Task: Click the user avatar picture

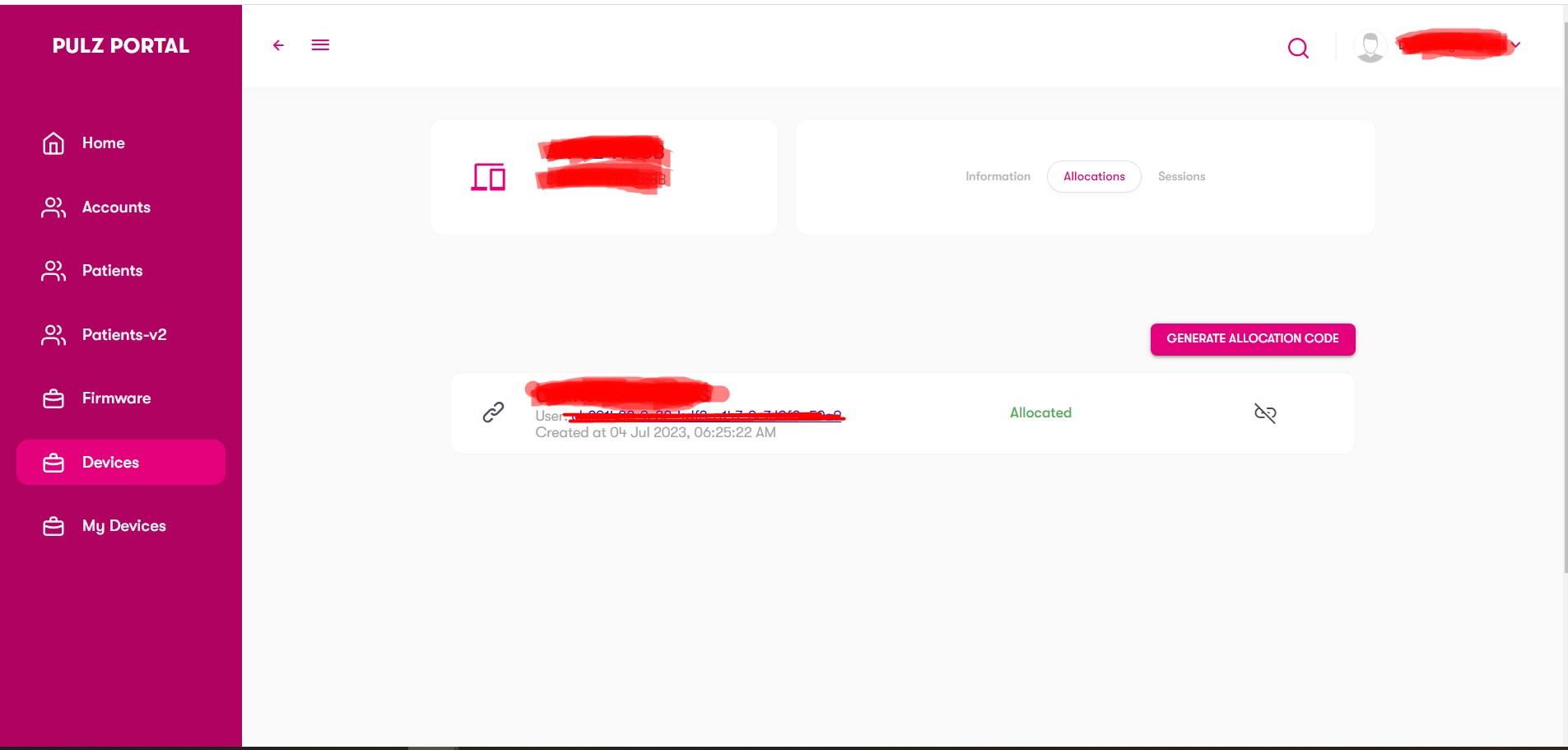Action: (1370, 47)
